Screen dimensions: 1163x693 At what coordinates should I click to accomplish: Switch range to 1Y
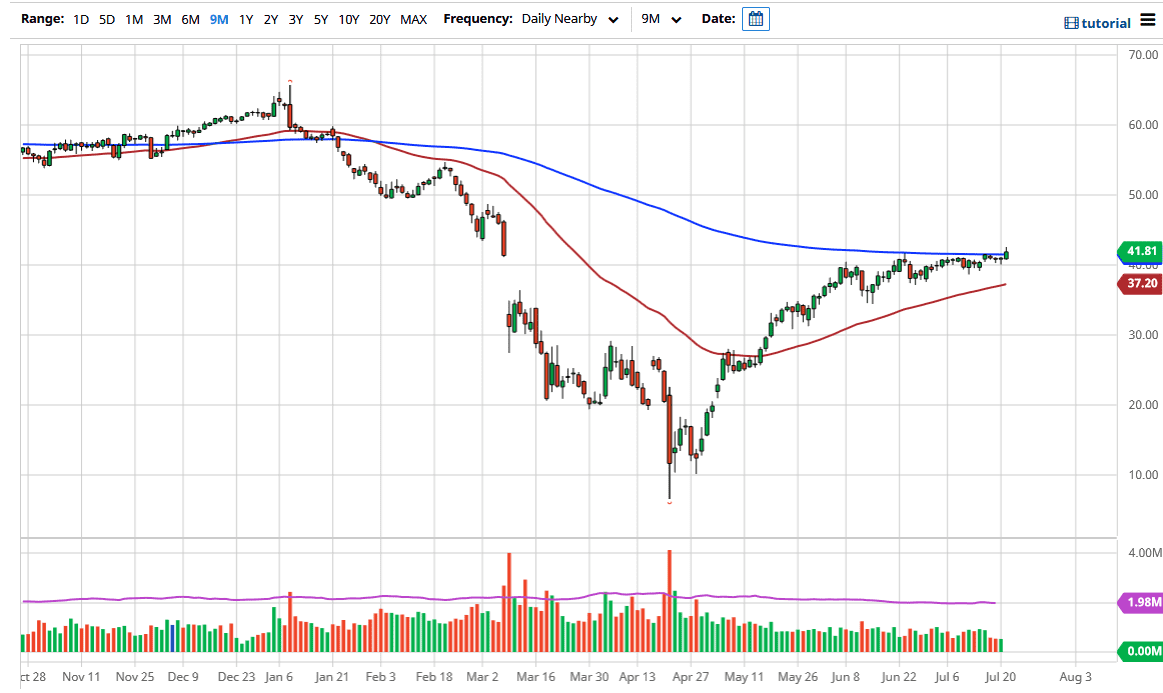coord(246,19)
